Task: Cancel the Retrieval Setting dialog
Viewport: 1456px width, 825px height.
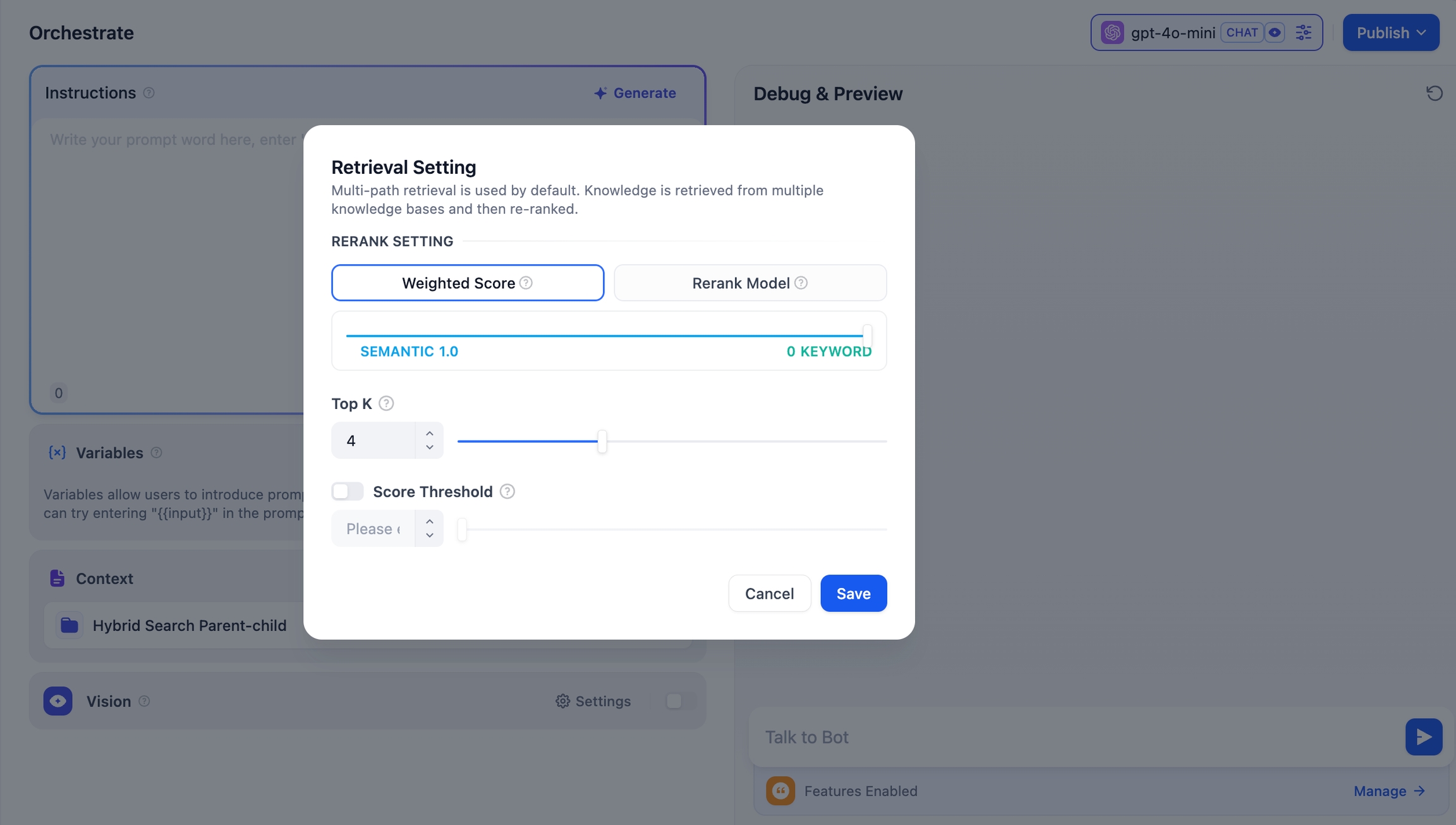Action: 769,593
